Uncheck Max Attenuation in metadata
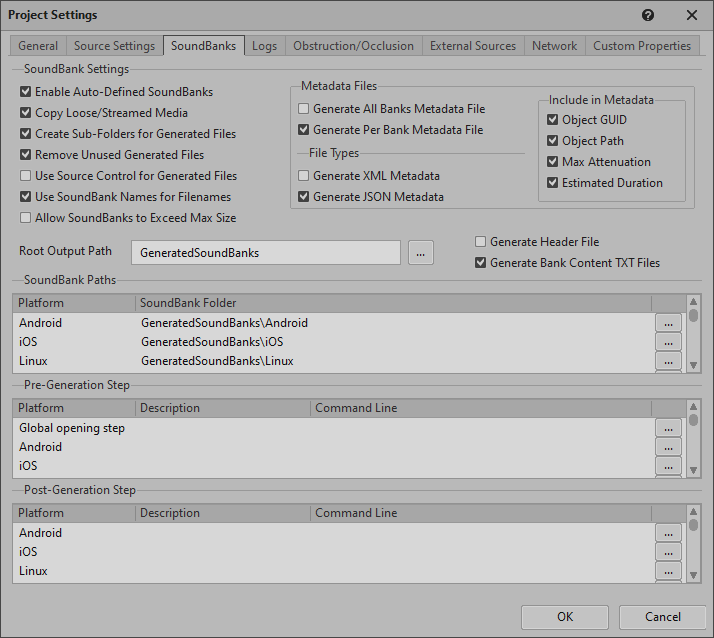 point(553,162)
